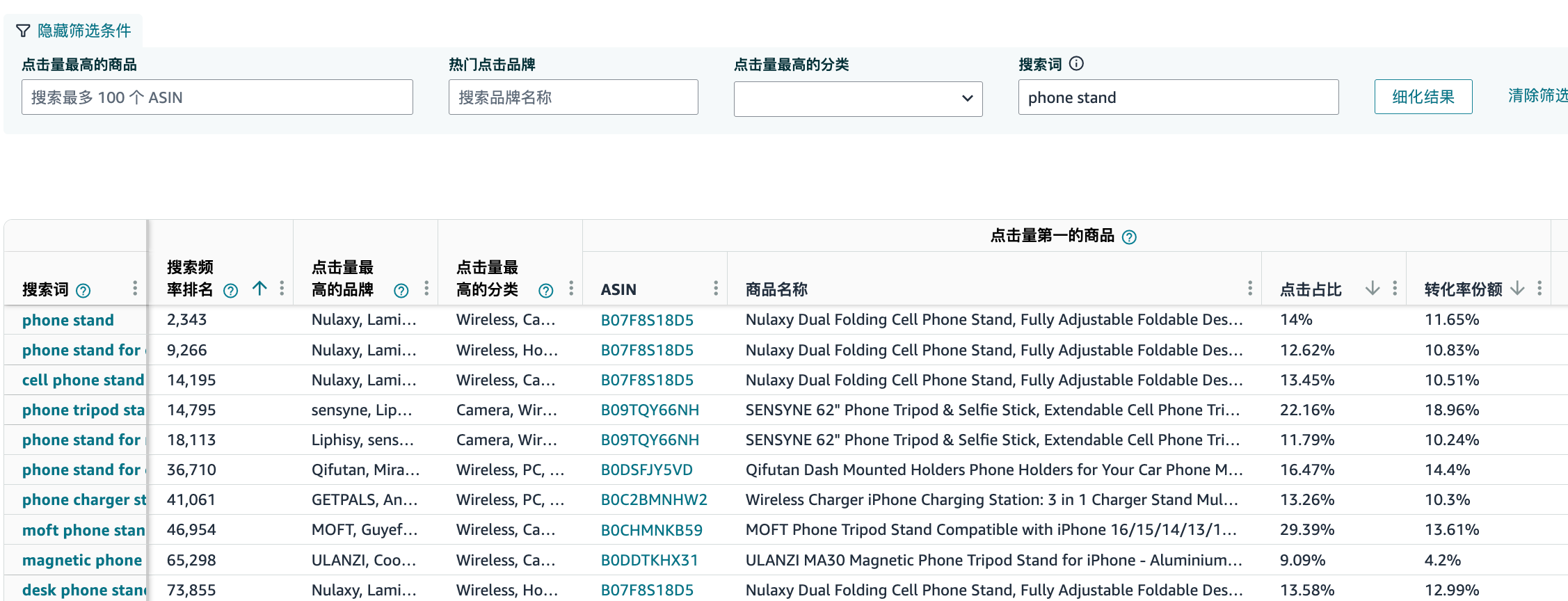Open column menu for 点击量最高的分类 column
This screenshot has width=1568, height=601.
(571, 289)
